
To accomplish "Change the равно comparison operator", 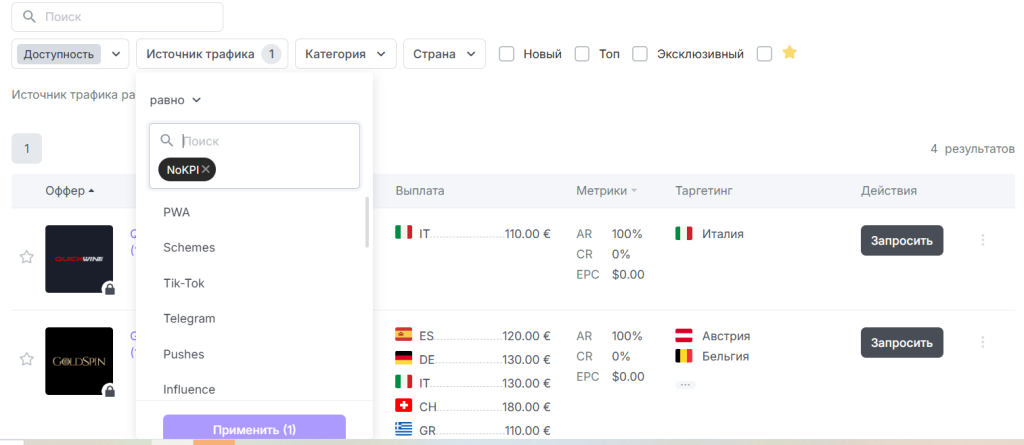I will (x=175, y=100).
